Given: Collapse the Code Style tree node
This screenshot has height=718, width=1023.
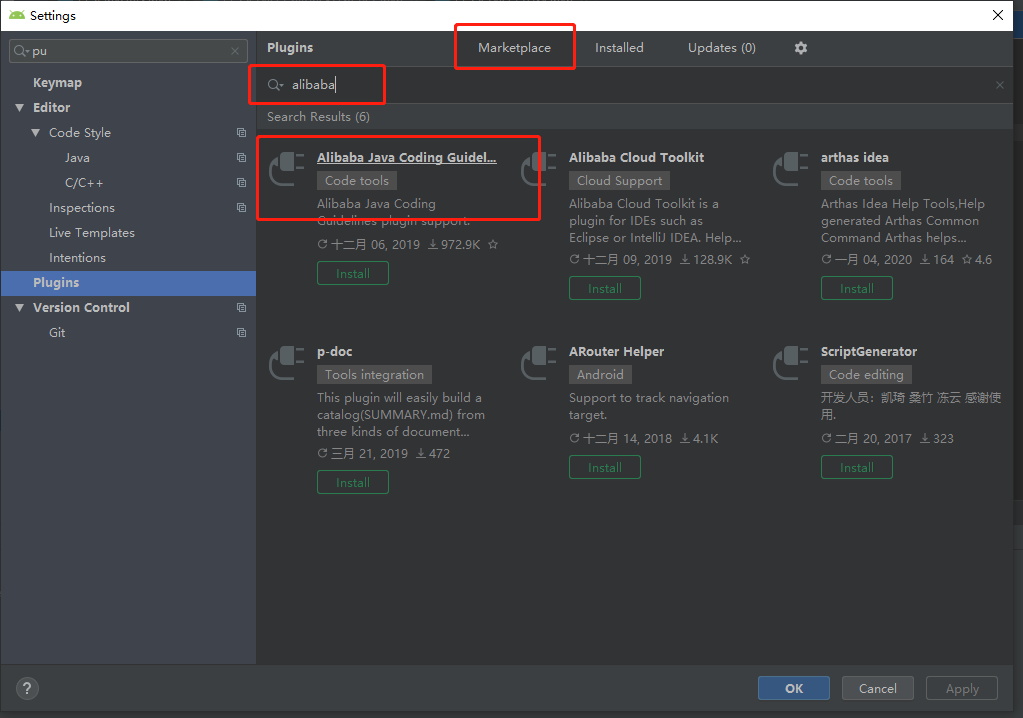Looking at the screenshot, I should click(x=35, y=132).
